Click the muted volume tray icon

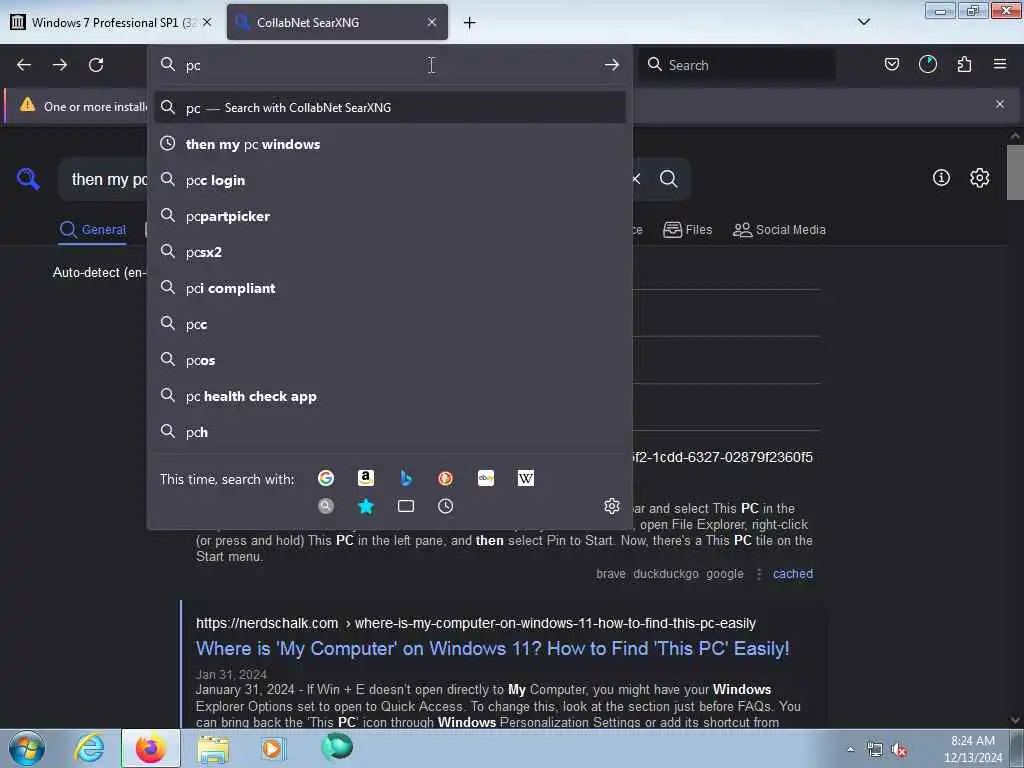[900, 750]
